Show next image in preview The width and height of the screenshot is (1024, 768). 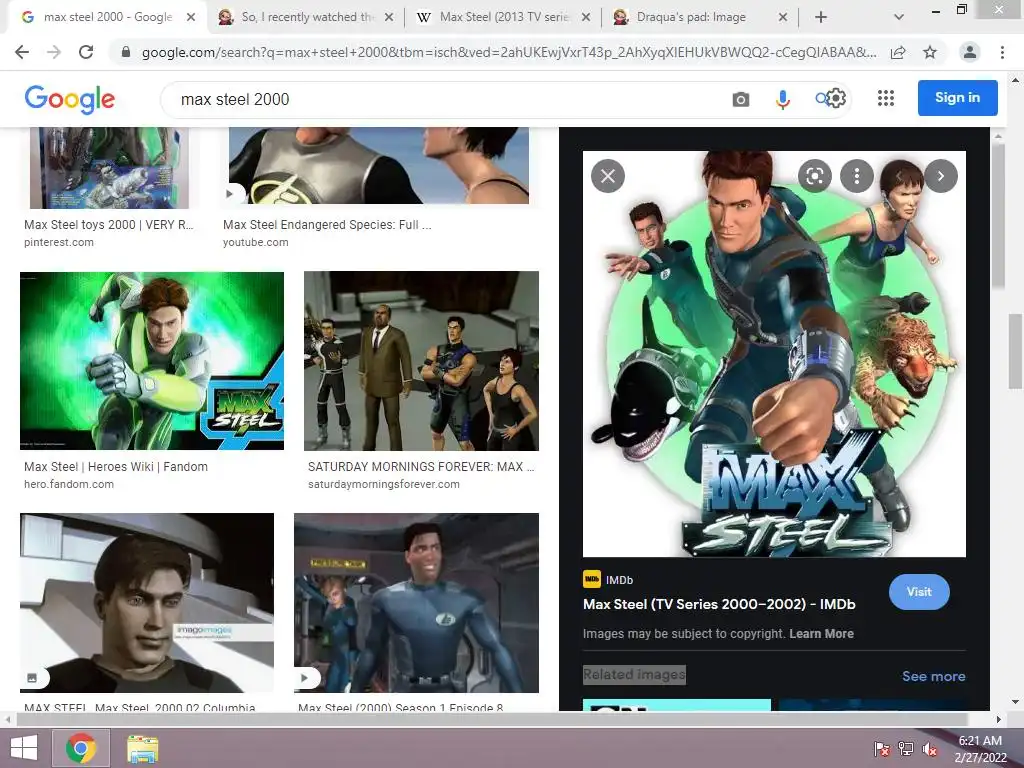point(940,176)
